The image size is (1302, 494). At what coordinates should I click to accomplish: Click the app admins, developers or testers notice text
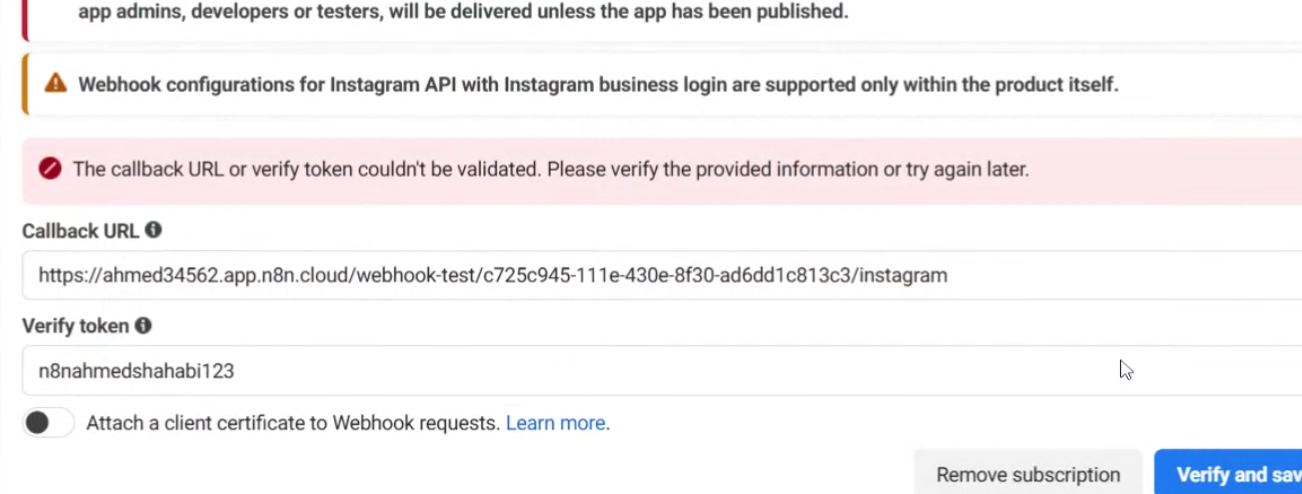(x=462, y=12)
